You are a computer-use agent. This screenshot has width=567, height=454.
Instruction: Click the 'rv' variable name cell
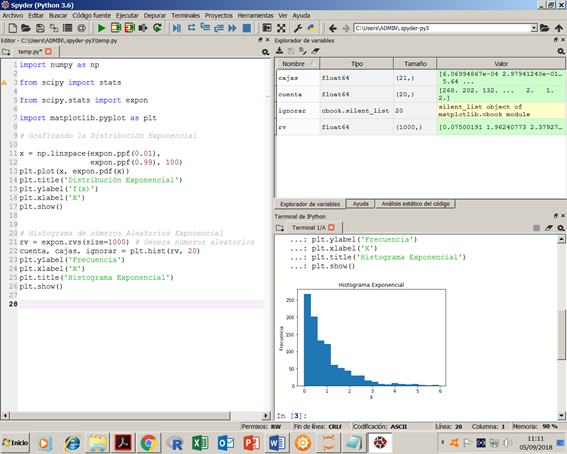(x=298, y=127)
